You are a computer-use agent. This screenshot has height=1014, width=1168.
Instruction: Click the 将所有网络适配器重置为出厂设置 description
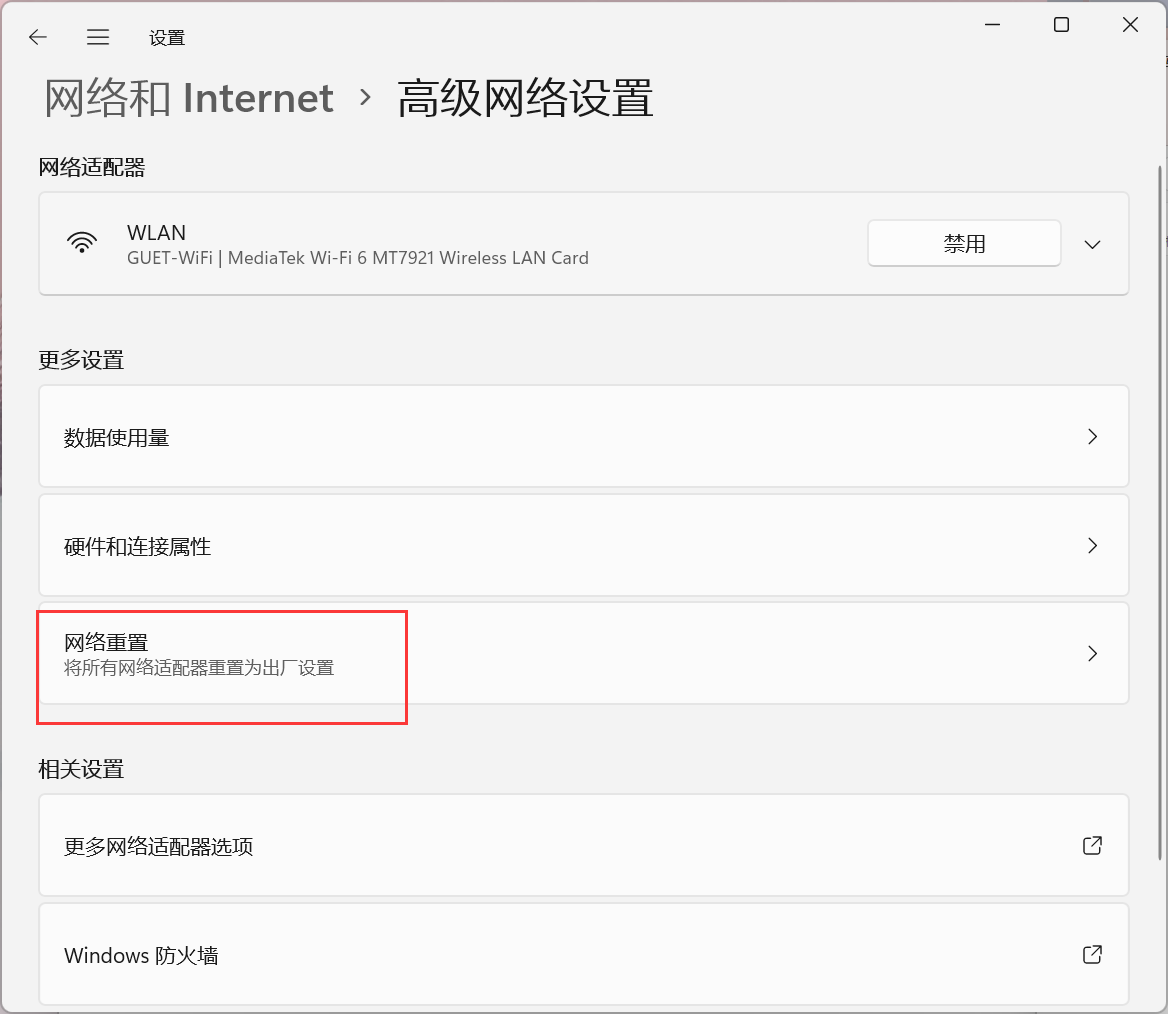pos(199,668)
